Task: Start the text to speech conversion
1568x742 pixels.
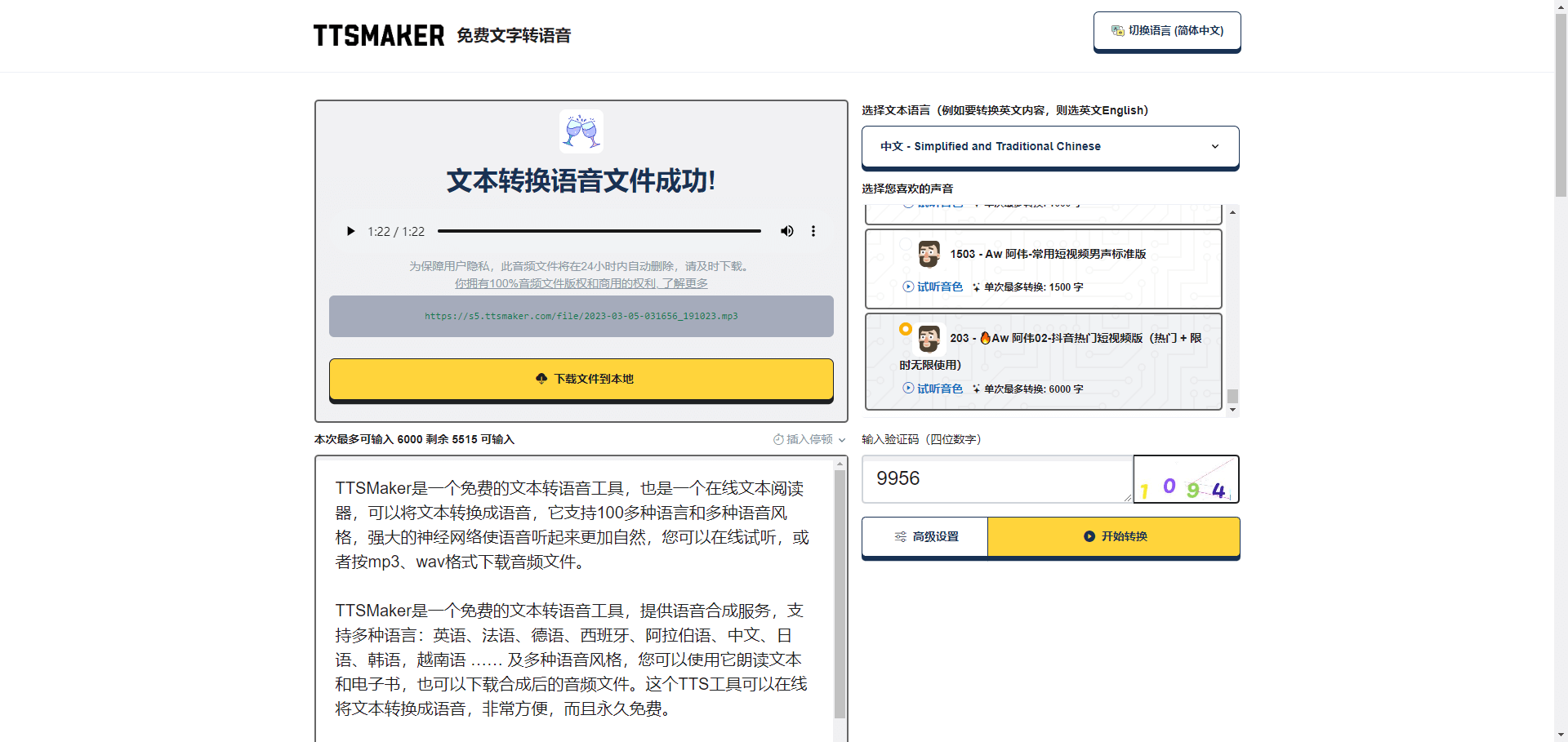Action: 1114,536
